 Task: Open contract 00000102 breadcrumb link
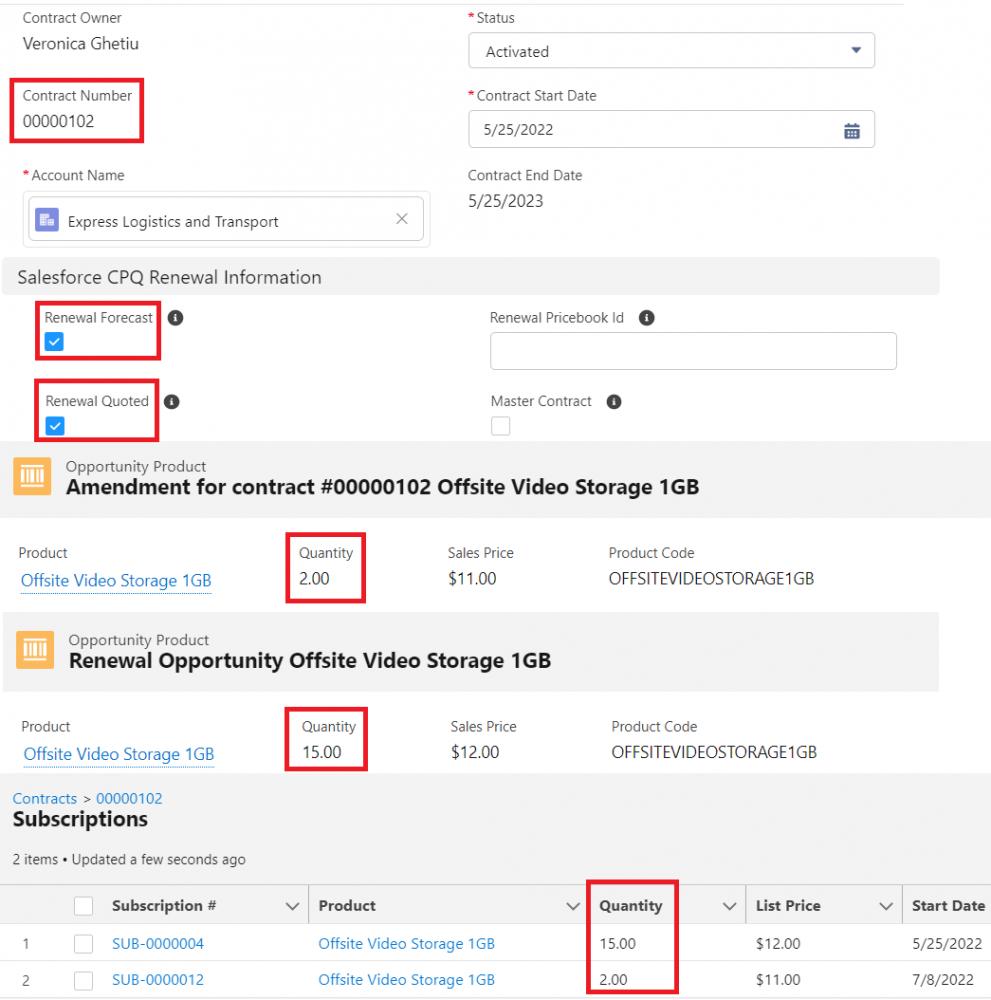coord(129,798)
